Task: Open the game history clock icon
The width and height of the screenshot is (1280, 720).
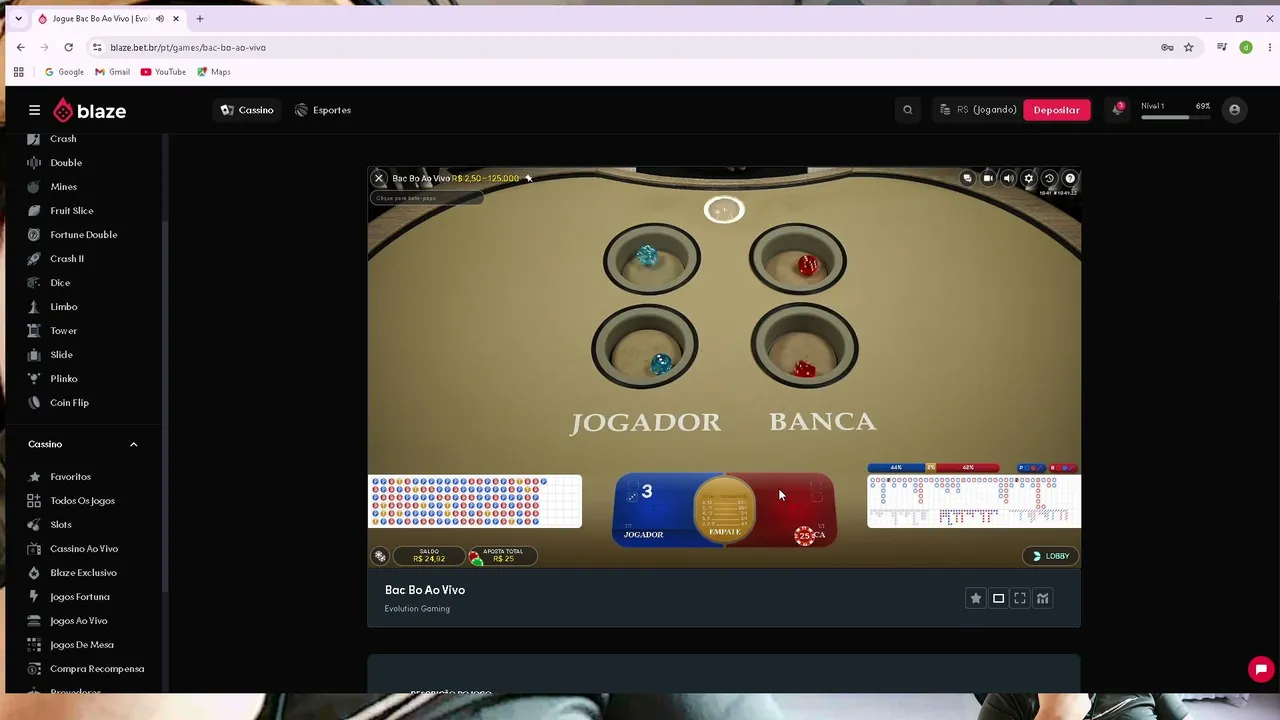Action: point(1049,178)
